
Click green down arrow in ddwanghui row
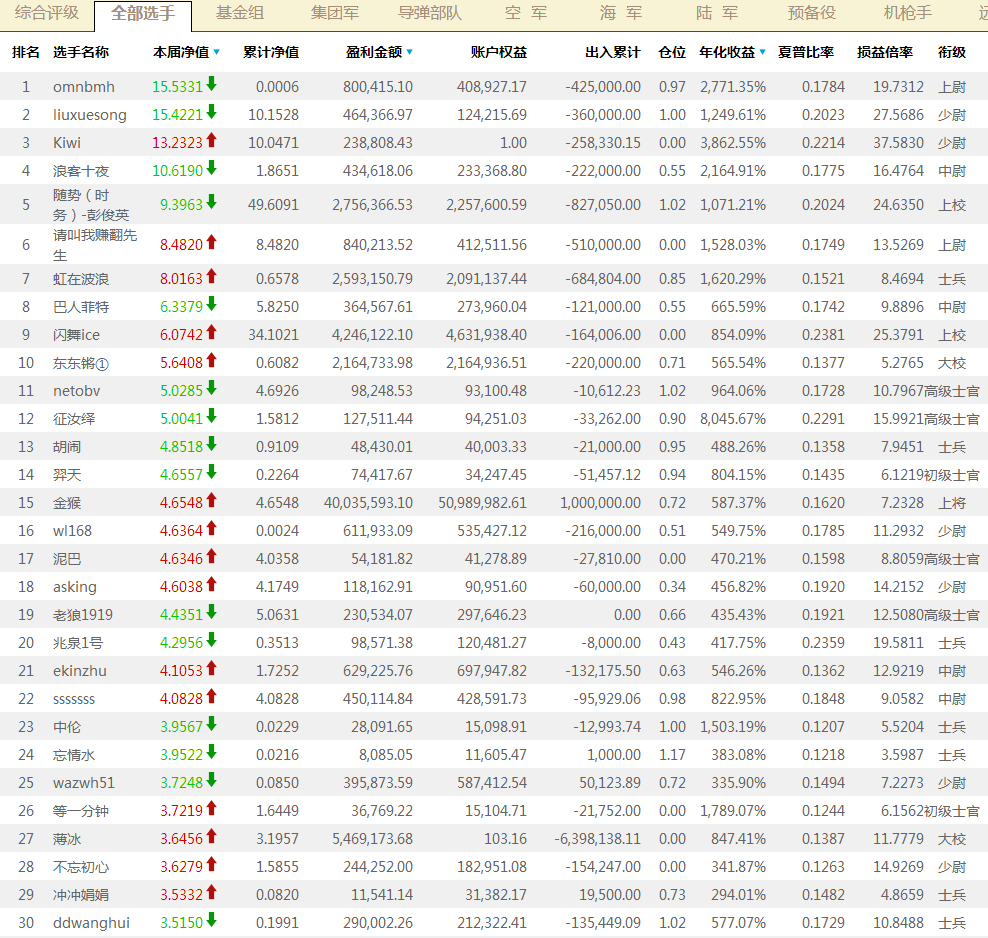click(212, 920)
